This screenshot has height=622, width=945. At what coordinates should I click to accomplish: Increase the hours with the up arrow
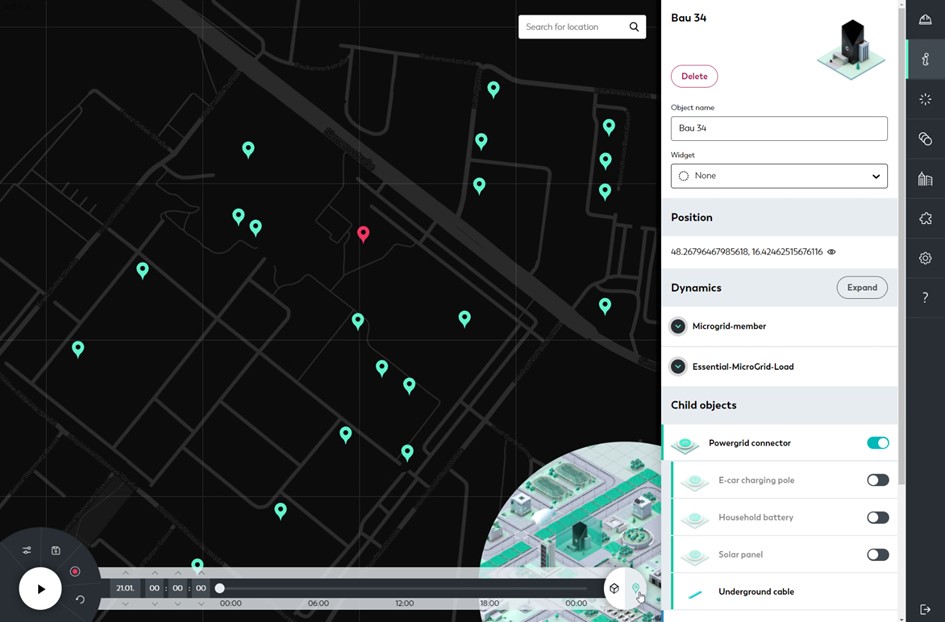pyautogui.click(x=155, y=573)
